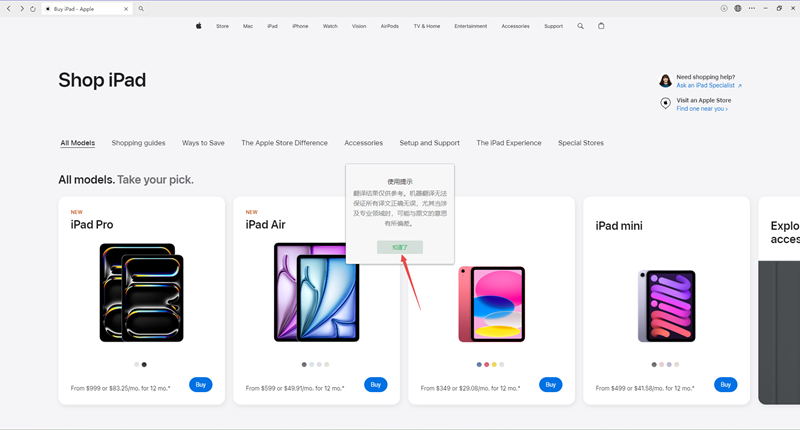Viewport: 800px width, 430px height.
Task: Open the AirPods menu item
Action: coord(390,26)
